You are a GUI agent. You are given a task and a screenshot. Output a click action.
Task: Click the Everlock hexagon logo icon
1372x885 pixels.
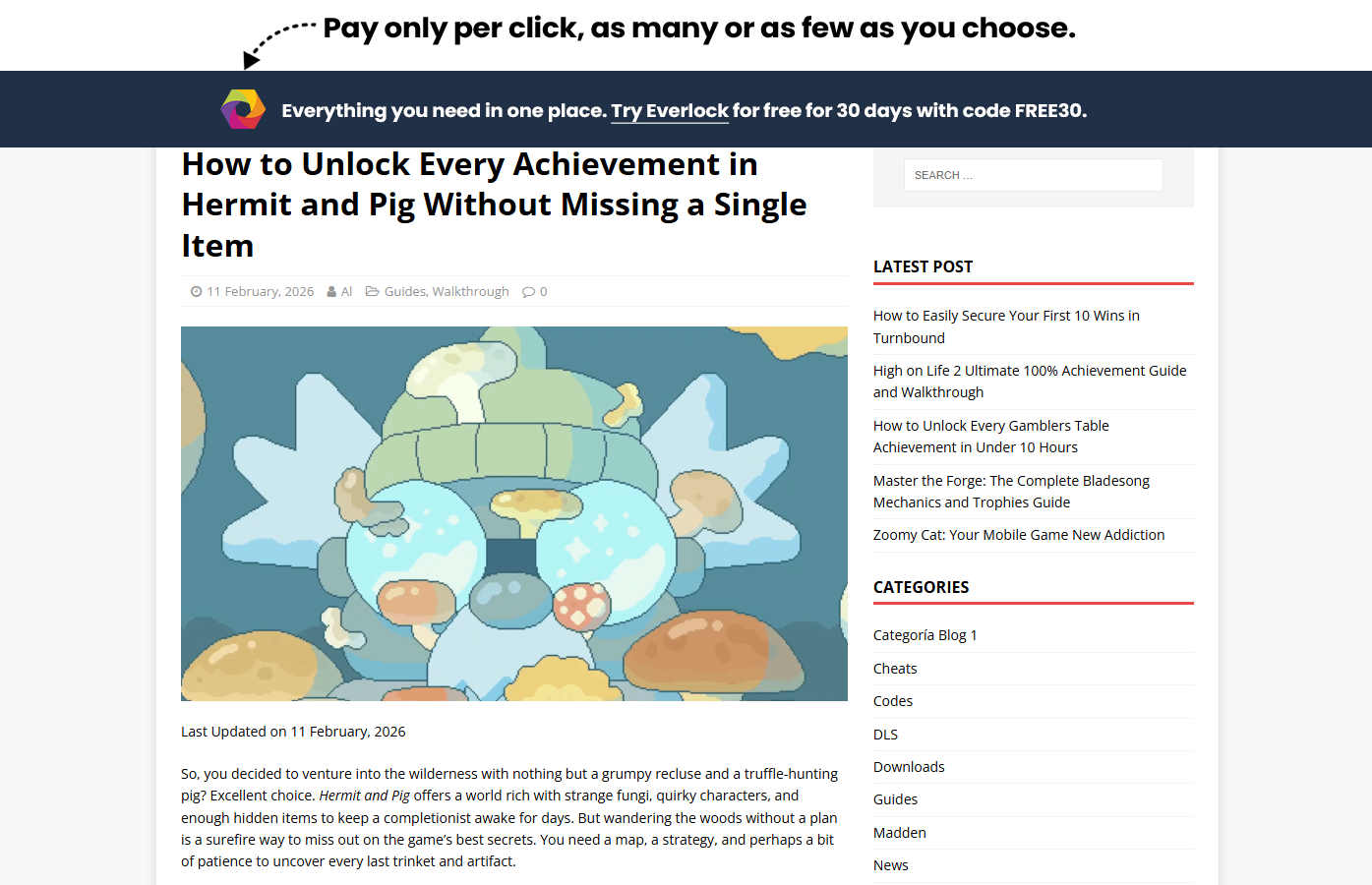(x=243, y=109)
